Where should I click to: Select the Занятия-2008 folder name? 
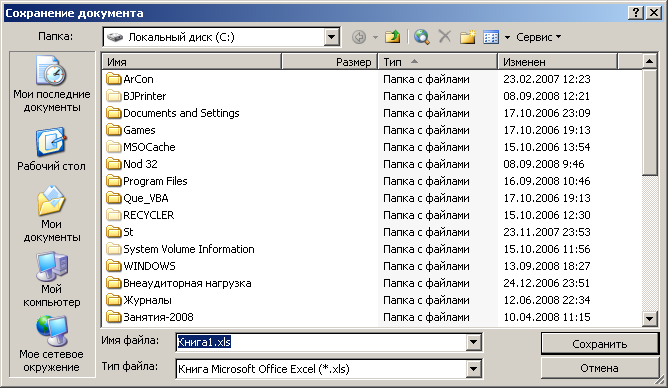coord(158,317)
